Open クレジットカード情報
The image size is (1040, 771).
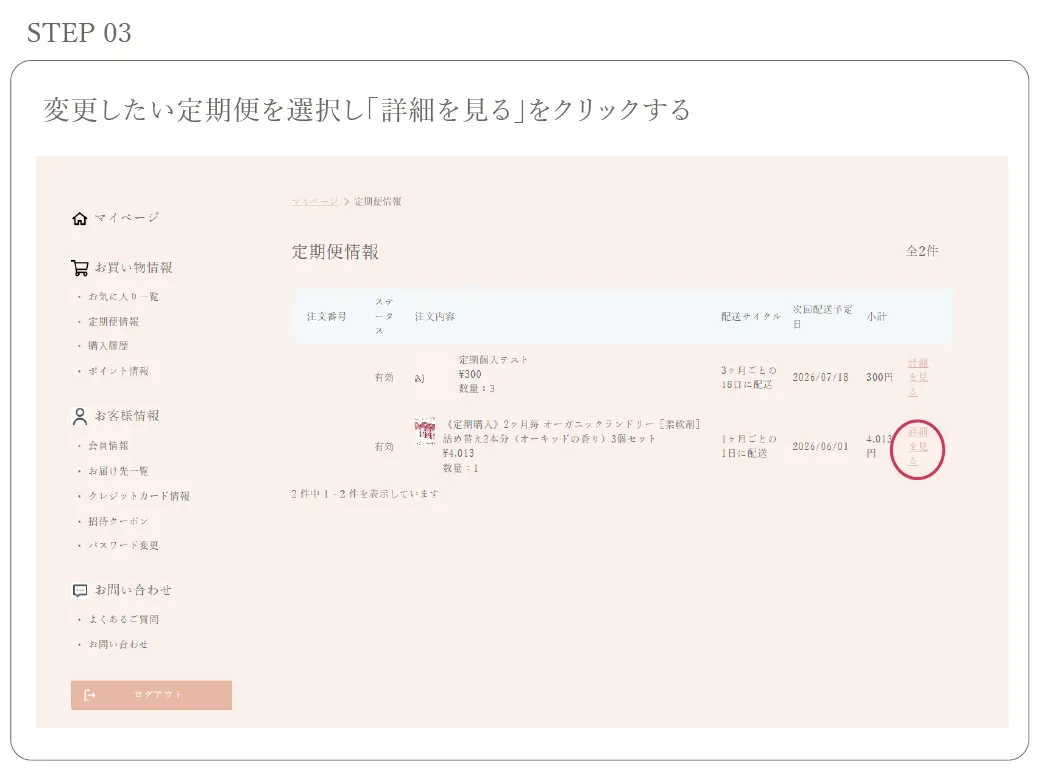(140, 496)
